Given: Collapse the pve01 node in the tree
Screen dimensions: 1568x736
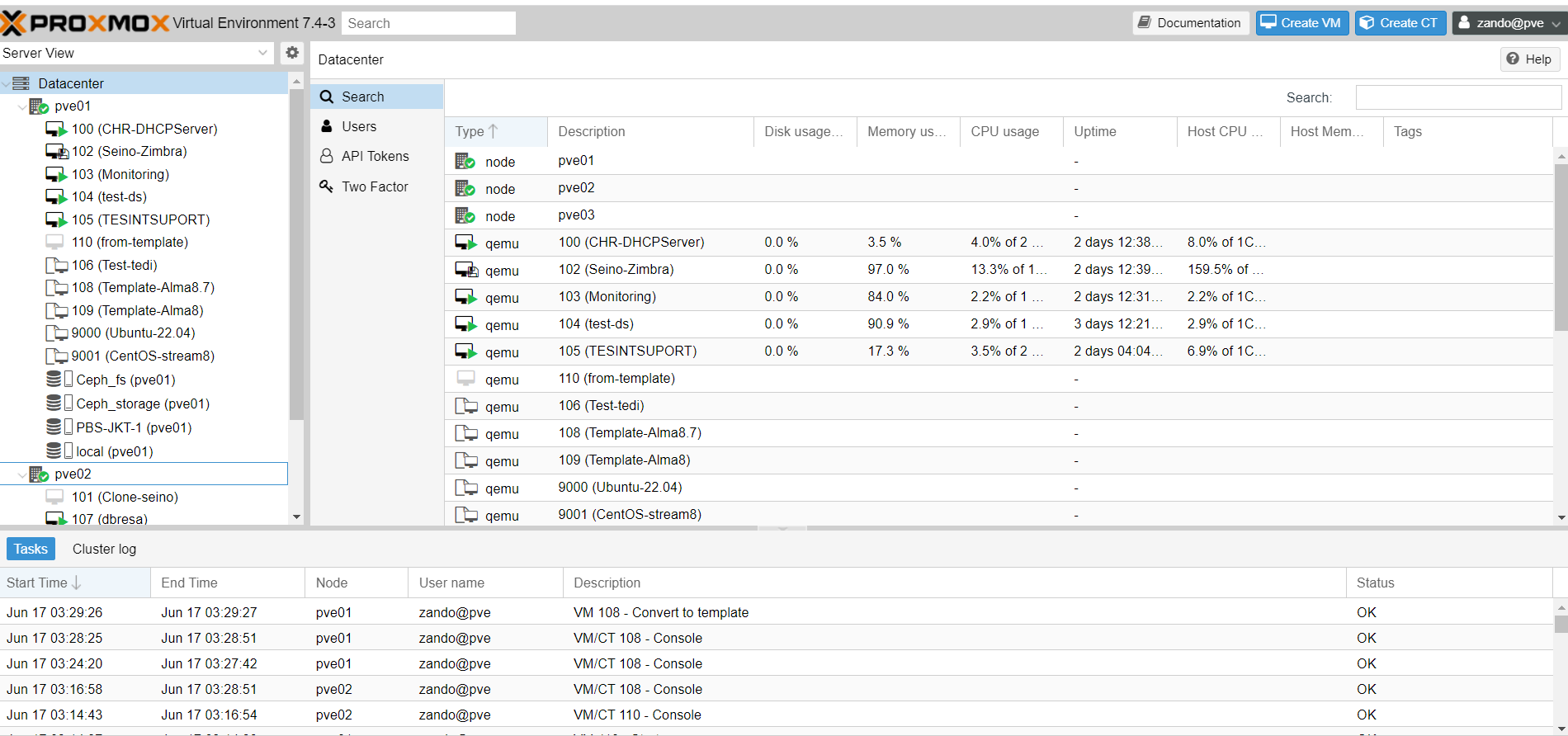Looking at the screenshot, I should pos(22,106).
